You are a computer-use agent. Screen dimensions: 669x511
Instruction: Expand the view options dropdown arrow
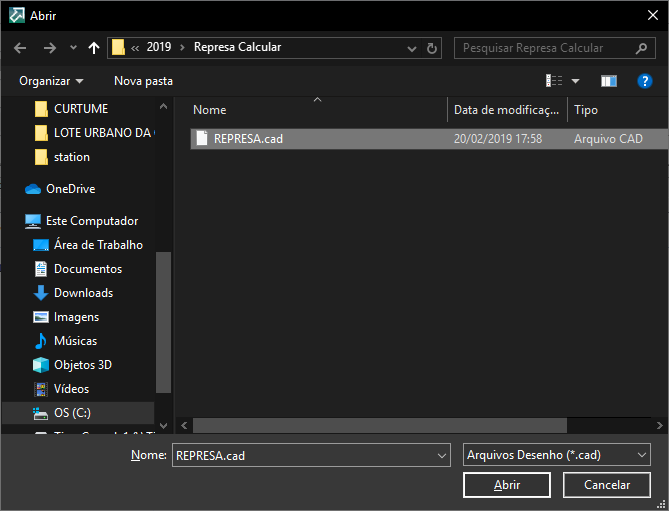click(575, 81)
